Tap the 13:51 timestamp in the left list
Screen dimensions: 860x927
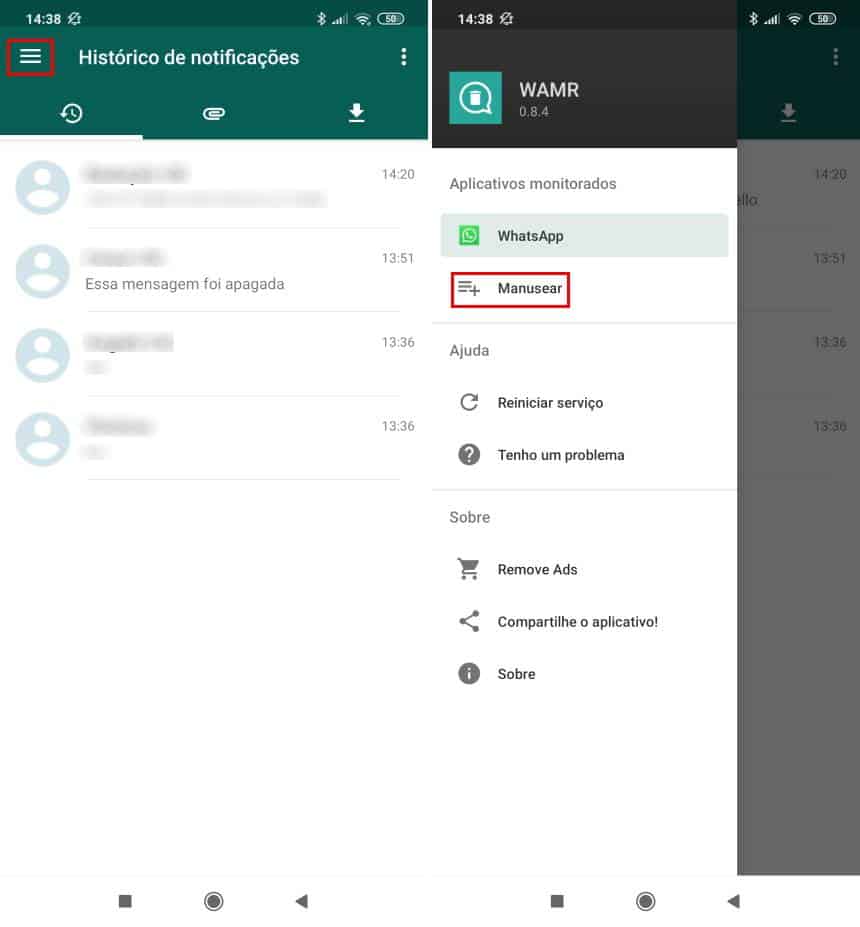click(x=398, y=258)
